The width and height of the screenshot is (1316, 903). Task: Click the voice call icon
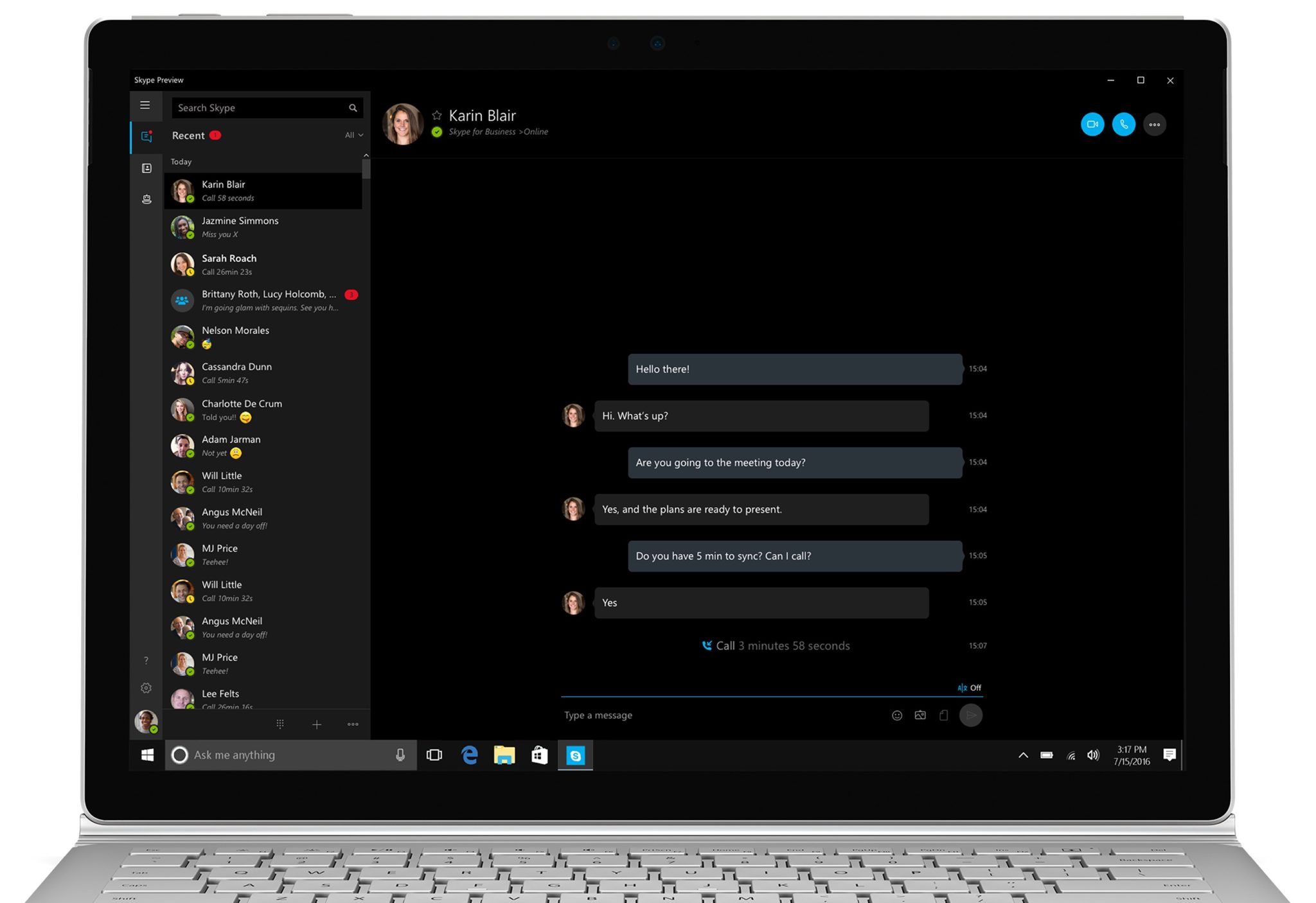coord(1122,123)
